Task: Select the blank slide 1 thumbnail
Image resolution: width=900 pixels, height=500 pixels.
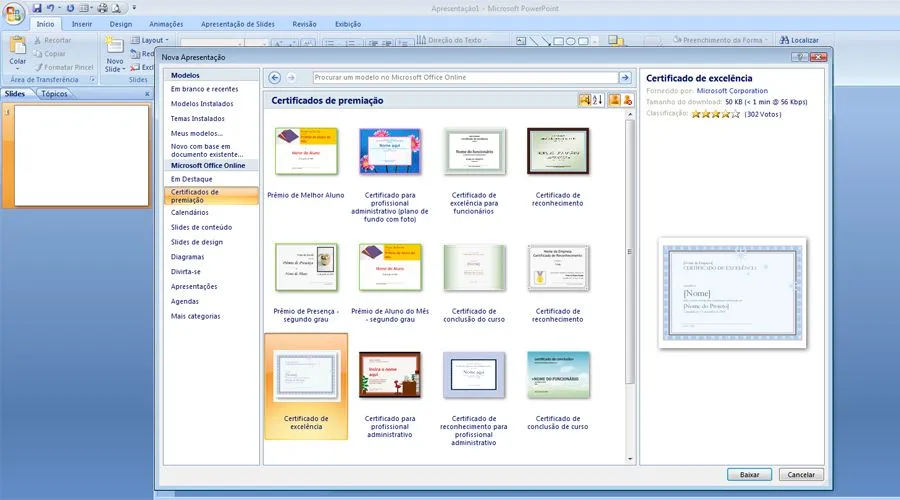Action: point(82,155)
